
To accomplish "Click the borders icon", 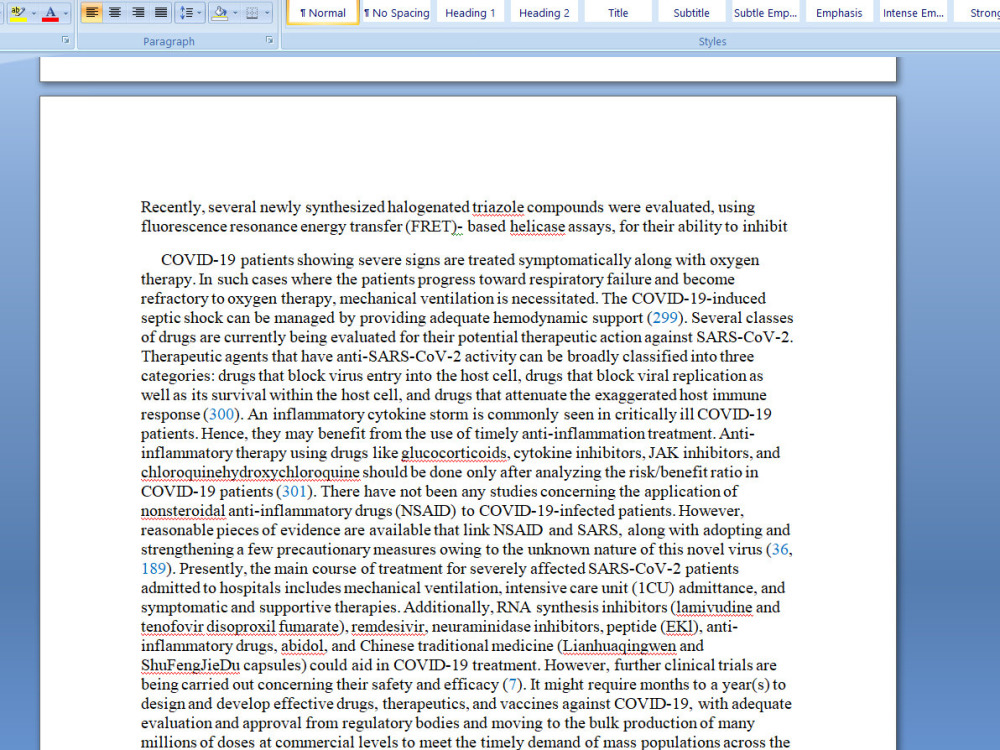I will tap(253, 13).
